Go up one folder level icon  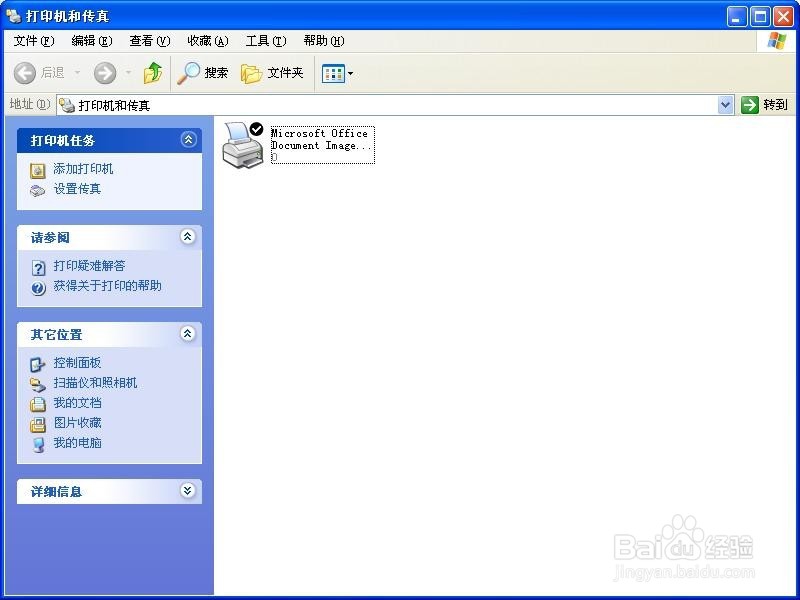[x=153, y=73]
